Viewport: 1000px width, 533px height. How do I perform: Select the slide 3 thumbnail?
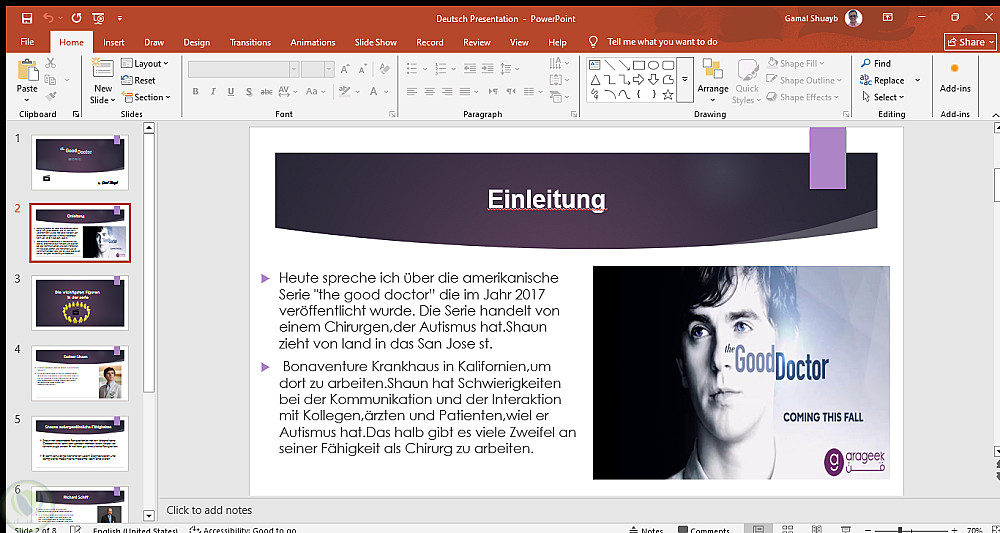tap(80, 303)
